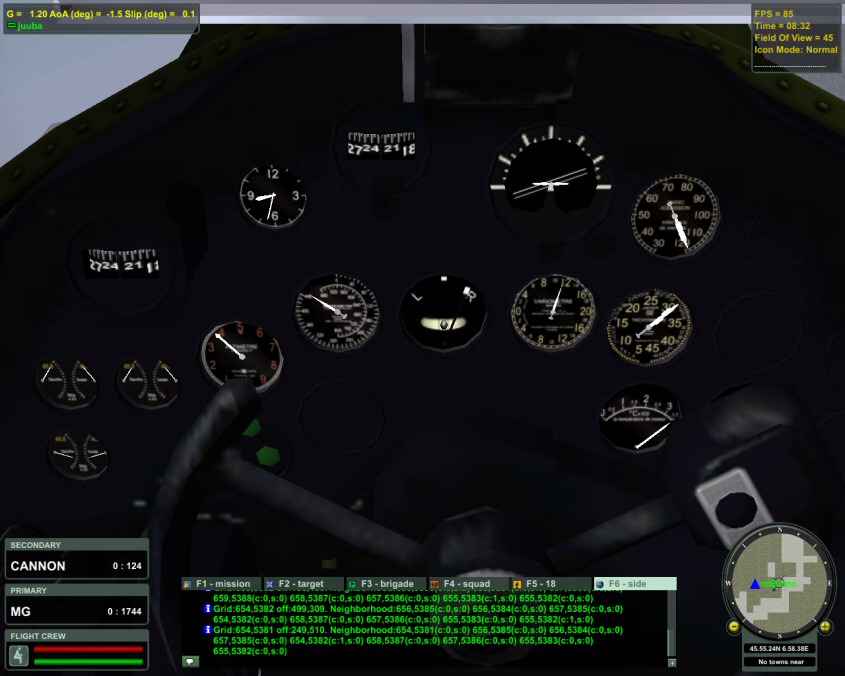Screen dimensions: 845x676
Task: Click the tachometer gauge showing 20 25 35
Action: [x=649, y=327]
